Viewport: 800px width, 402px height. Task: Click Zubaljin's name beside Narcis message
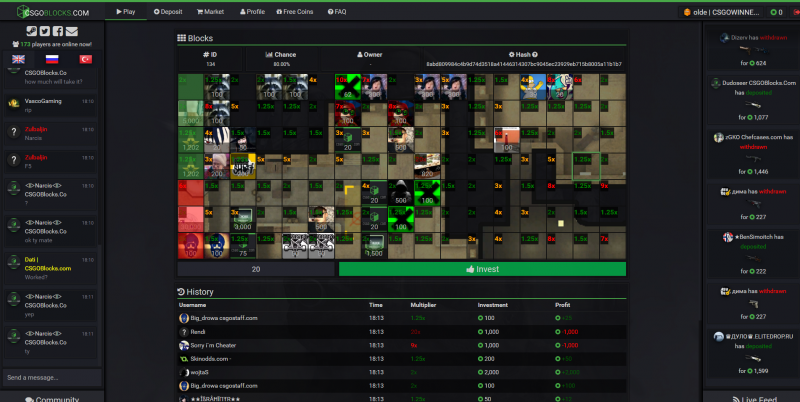(36, 130)
